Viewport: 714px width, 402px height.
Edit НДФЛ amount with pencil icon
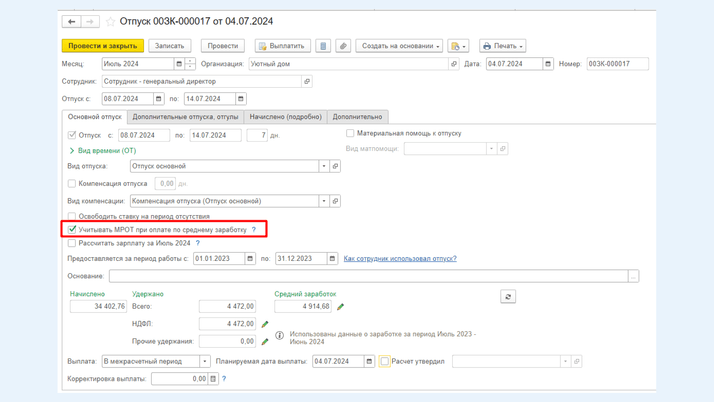265,324
